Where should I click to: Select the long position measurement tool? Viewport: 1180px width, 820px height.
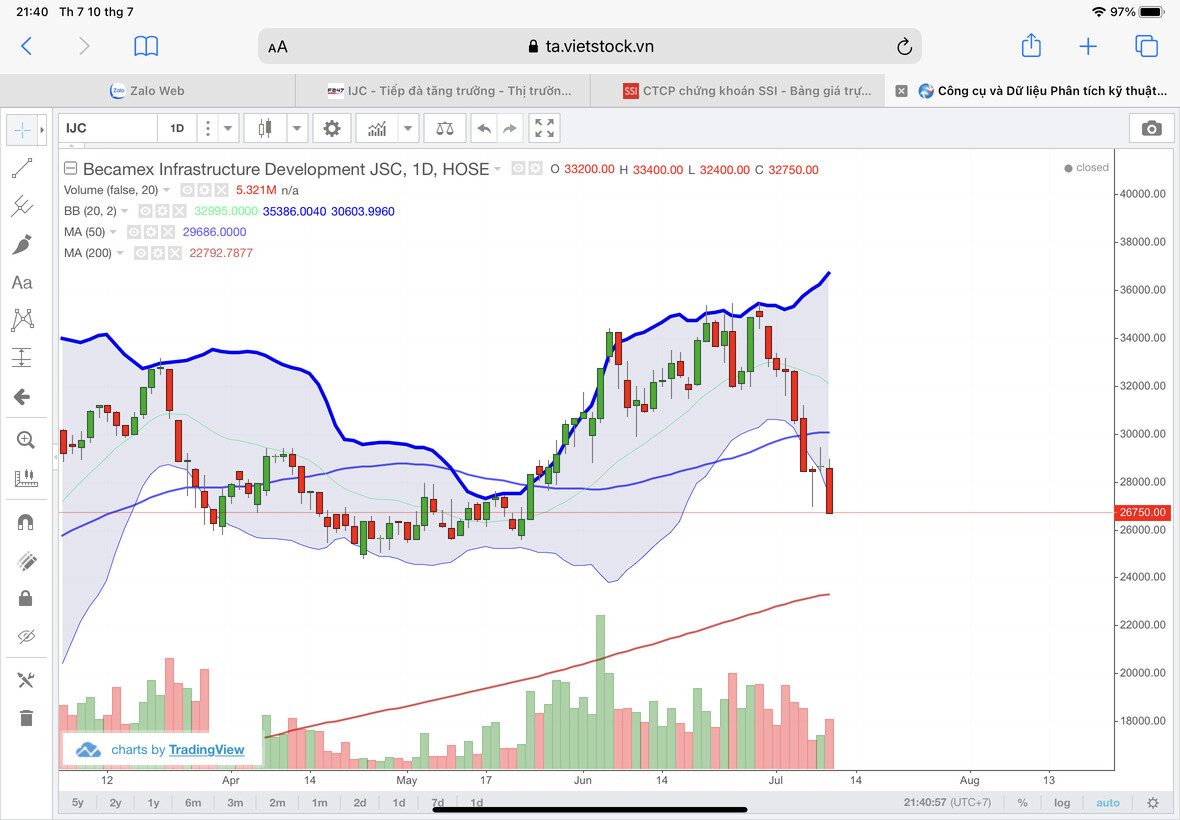click(23, 357)
